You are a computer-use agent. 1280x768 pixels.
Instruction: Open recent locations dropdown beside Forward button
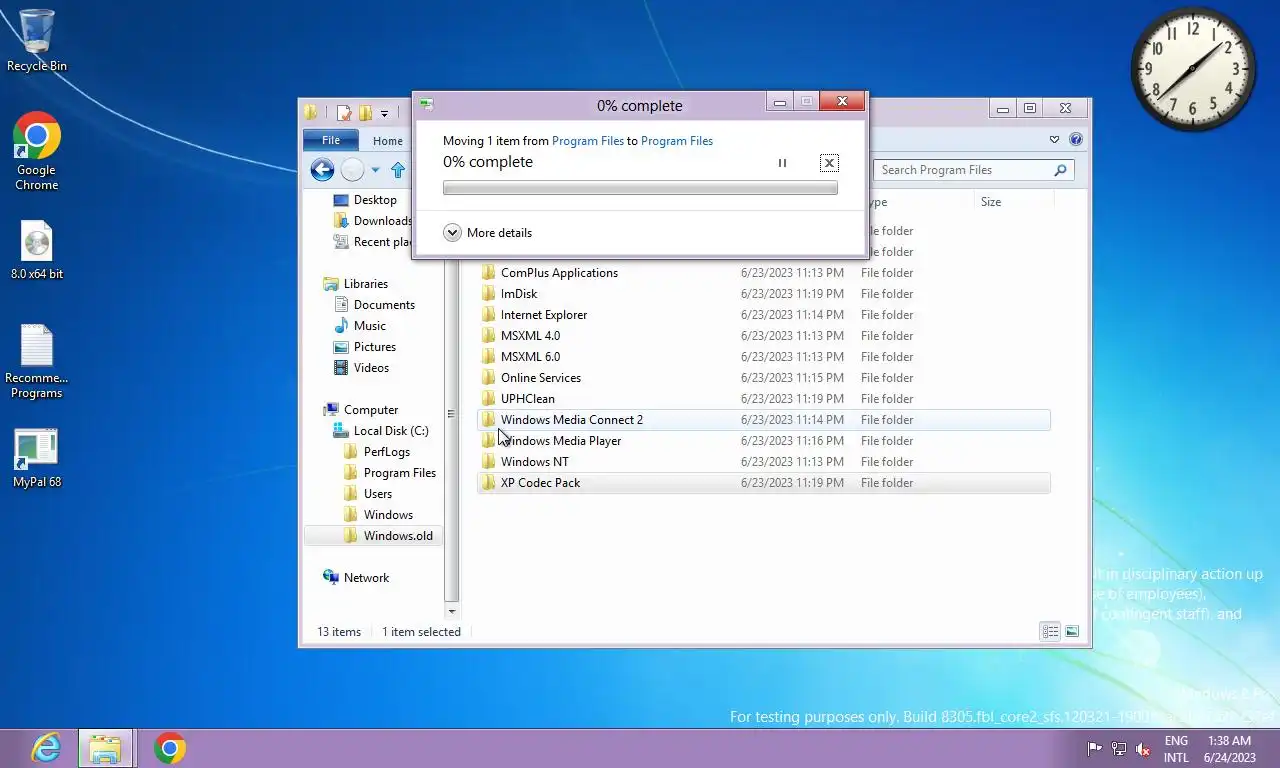375,170
